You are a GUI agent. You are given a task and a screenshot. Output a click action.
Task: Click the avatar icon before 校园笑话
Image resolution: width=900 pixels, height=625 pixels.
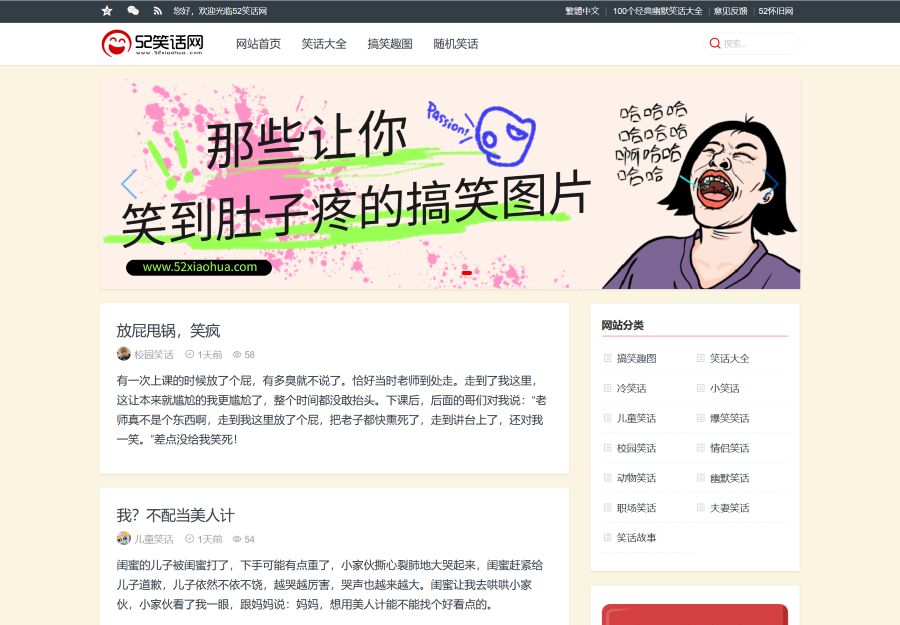tap(122, 354)
